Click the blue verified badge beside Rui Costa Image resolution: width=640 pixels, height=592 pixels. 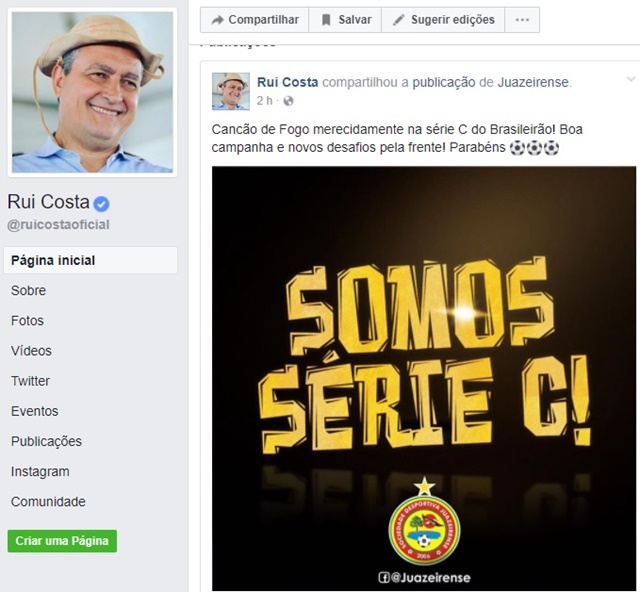point(101,204)
